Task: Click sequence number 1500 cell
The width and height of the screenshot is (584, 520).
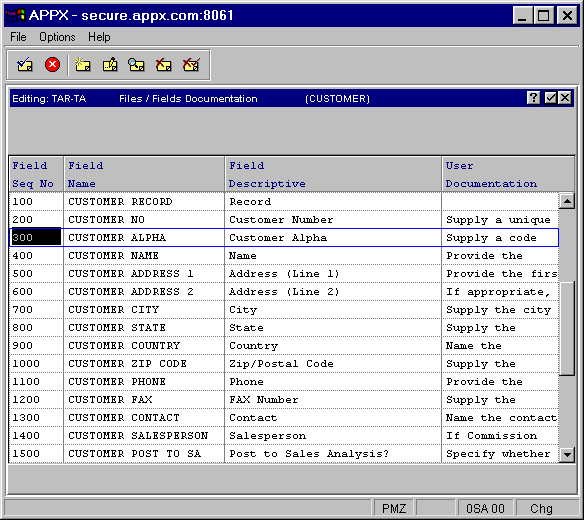Action: (36, 453)
